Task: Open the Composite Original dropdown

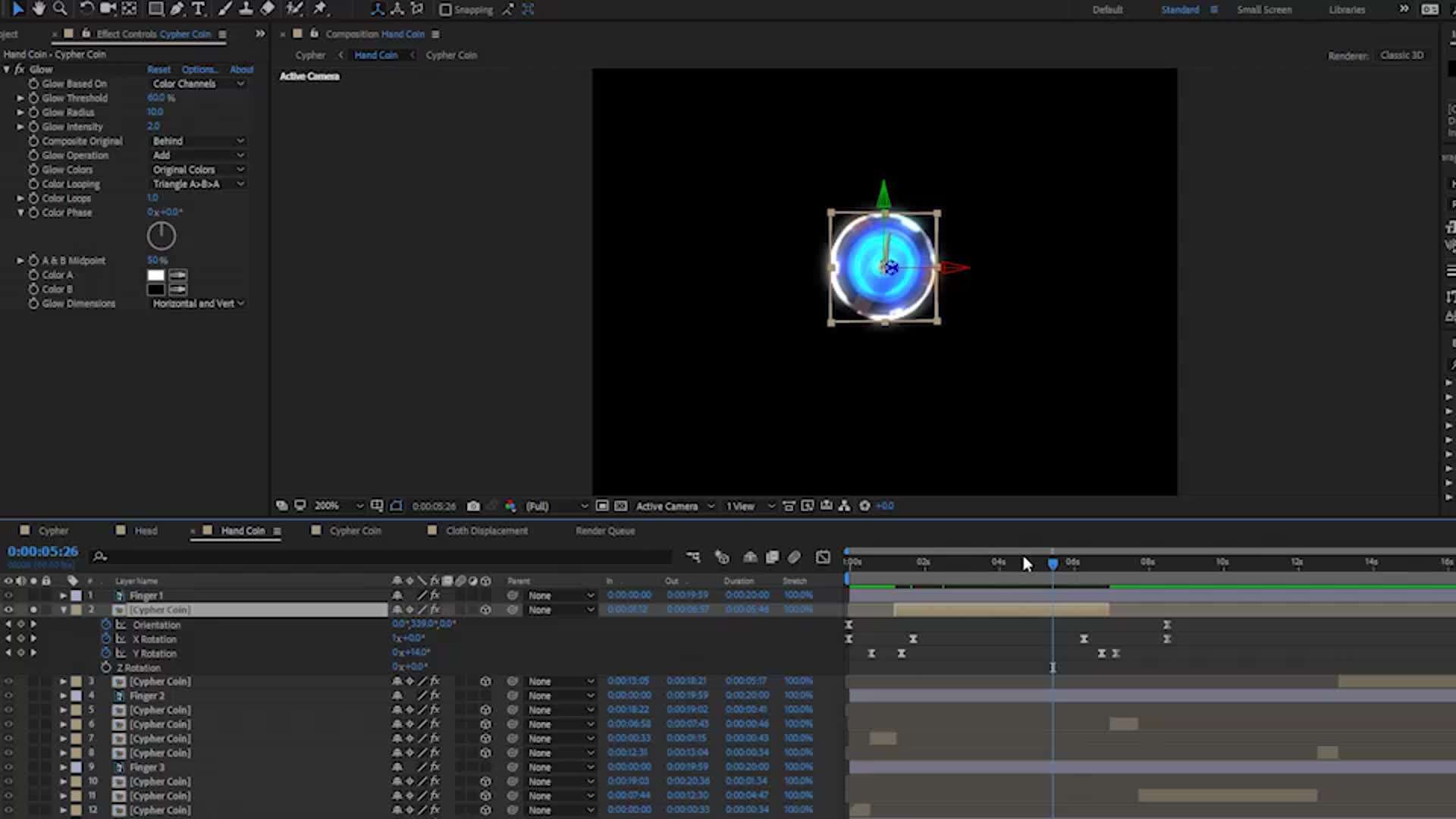Action: 198,141
